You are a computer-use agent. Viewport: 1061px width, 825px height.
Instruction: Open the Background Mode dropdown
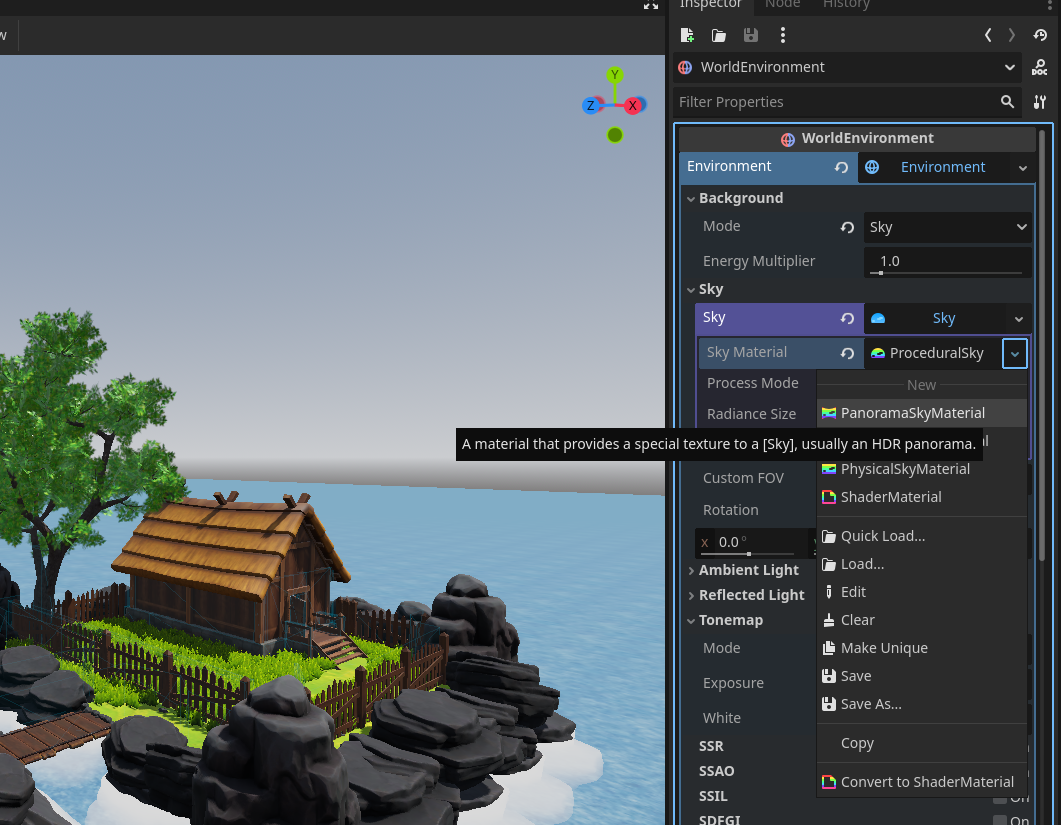click(946, 227)
